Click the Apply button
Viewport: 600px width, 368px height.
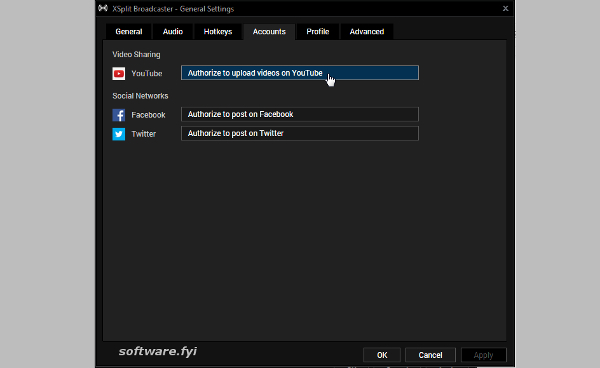tap(484, 355)
